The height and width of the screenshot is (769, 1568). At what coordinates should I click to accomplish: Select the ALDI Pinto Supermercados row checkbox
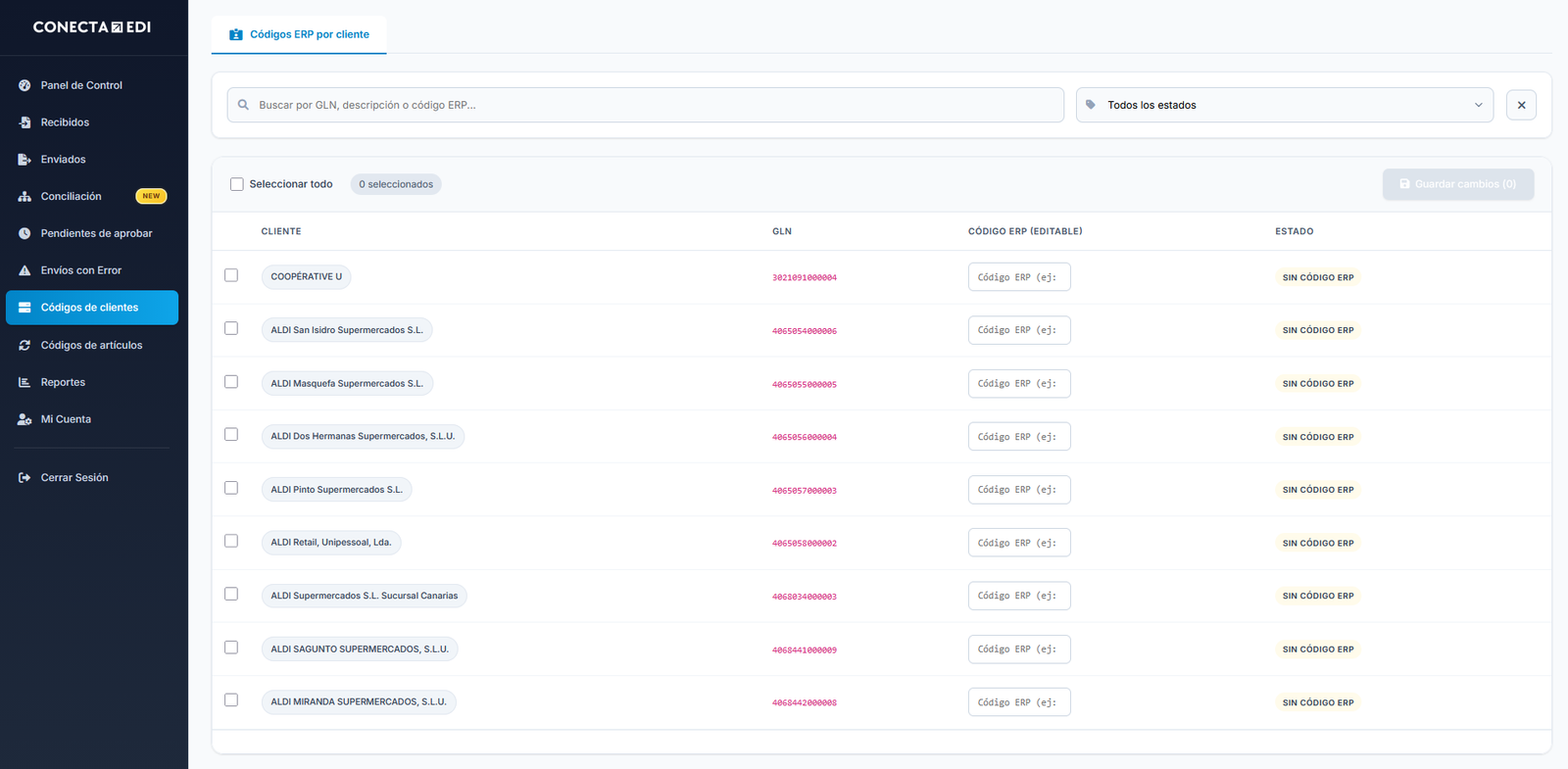coord(231,488)
